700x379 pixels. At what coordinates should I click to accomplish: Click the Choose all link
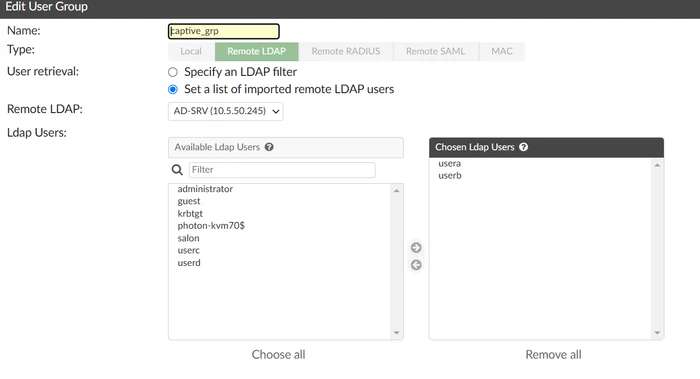pyautogui.click(x=279, y=354)
